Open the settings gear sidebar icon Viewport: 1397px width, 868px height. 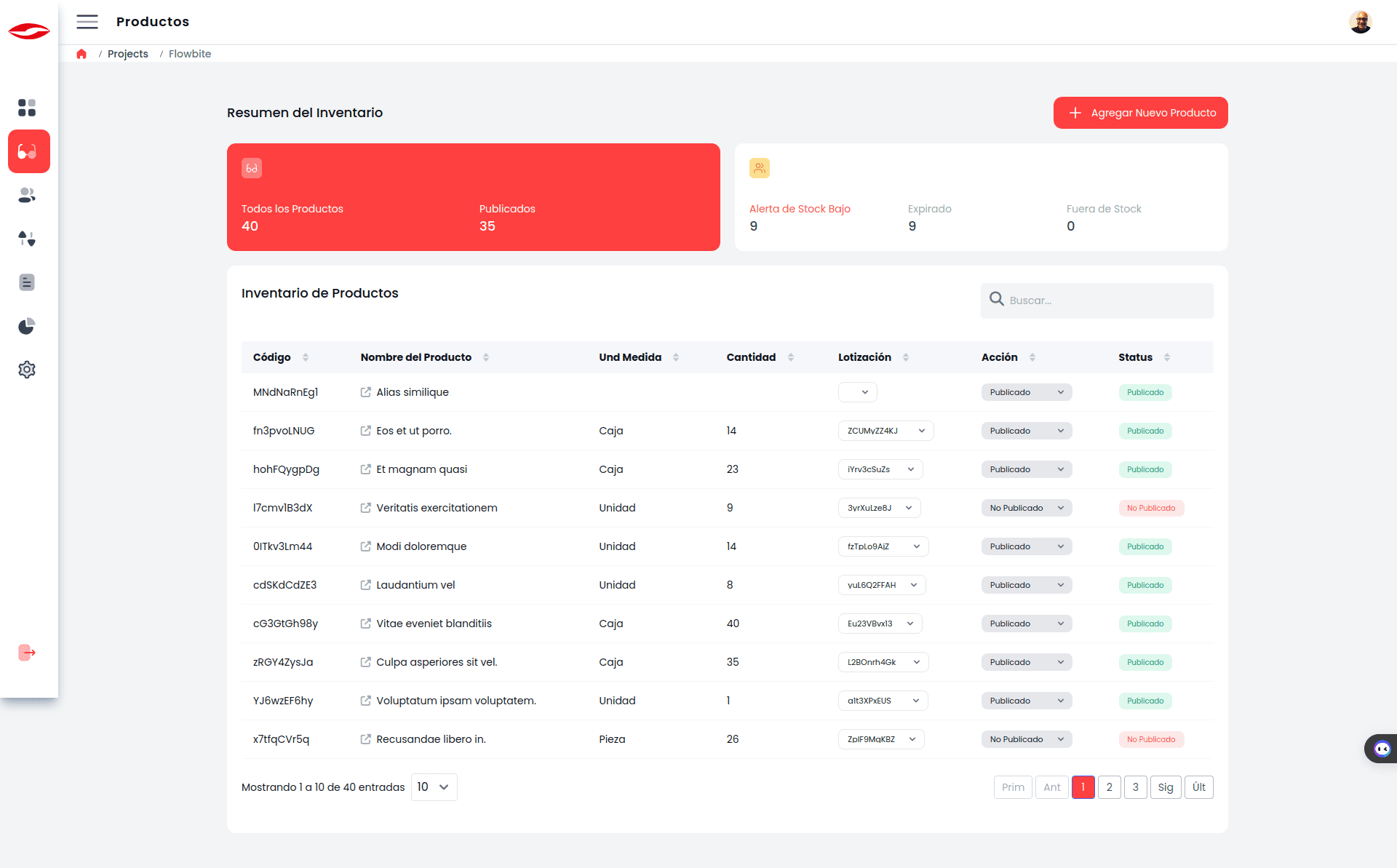pos(27,370)
